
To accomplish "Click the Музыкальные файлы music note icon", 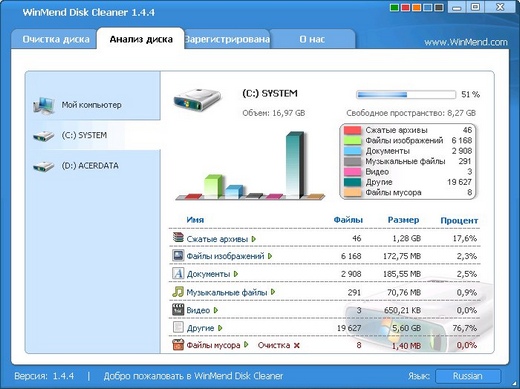I will click(178, 292).
